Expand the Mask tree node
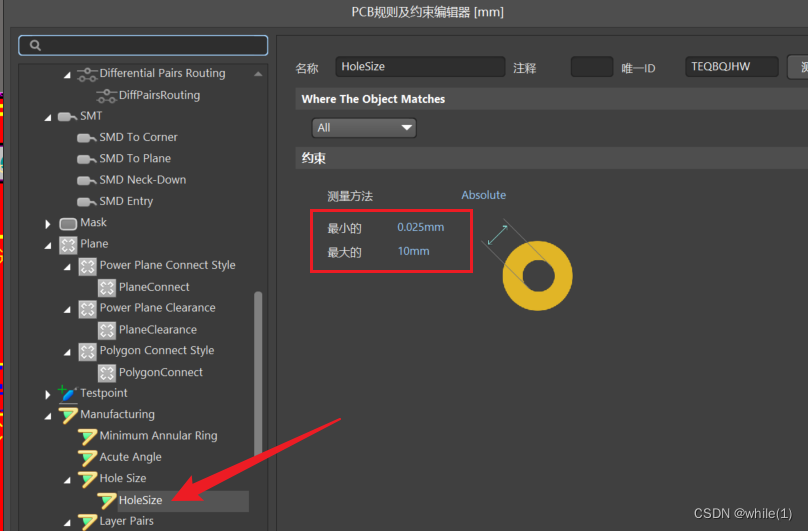The height and width of the screenshot is (531, 808). 47,223
